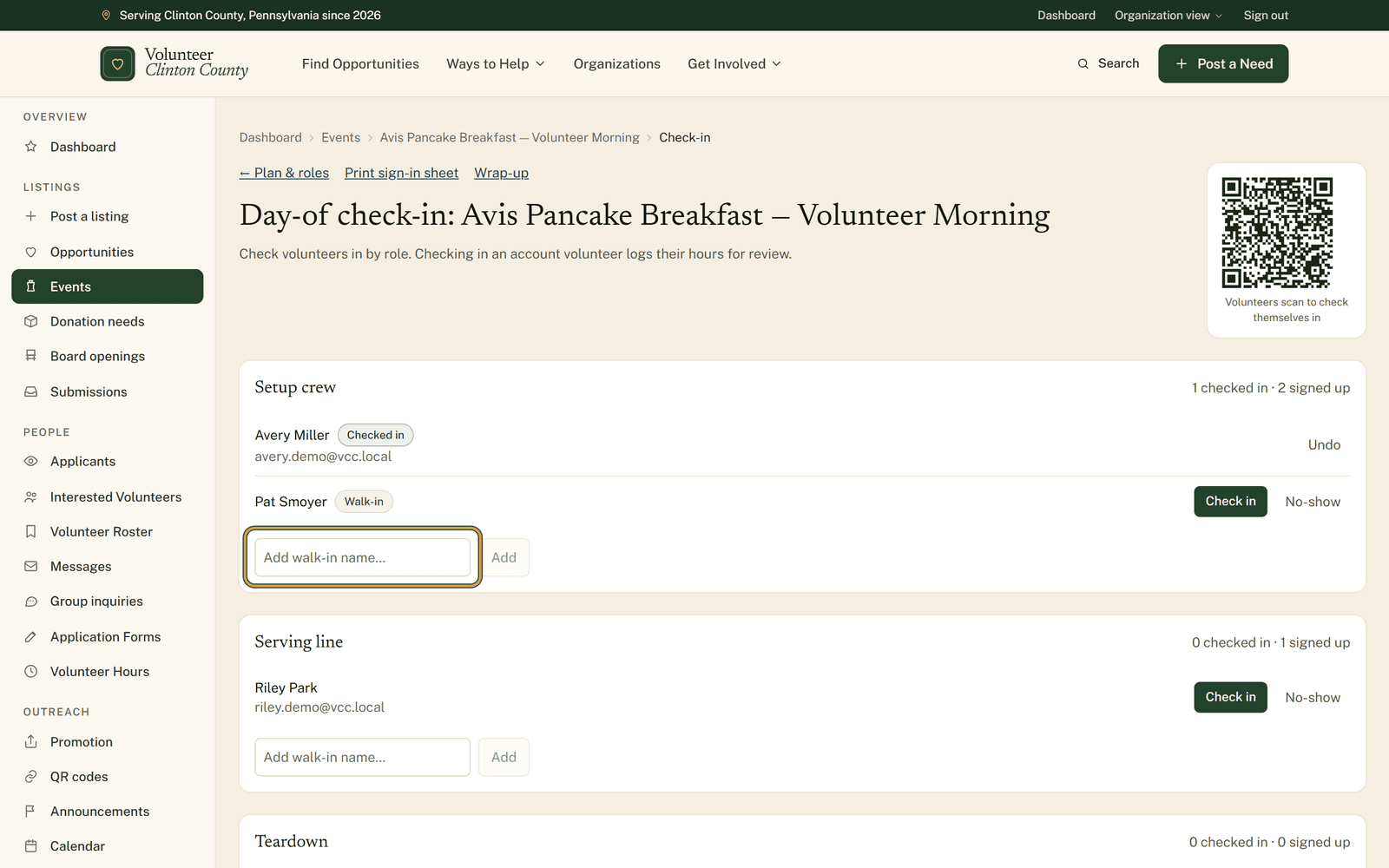The width and height of the screenshot is (1389, 868).
Task: Click the heart icon beside Opportunities
Action: coord(31,252)
